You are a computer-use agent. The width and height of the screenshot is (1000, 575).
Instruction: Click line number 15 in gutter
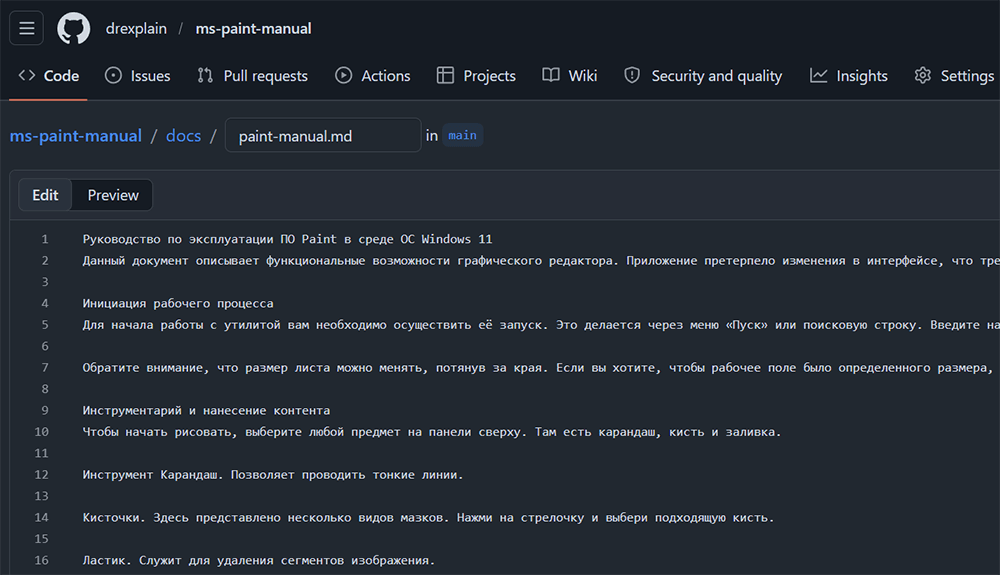click(x=41, y=539)
